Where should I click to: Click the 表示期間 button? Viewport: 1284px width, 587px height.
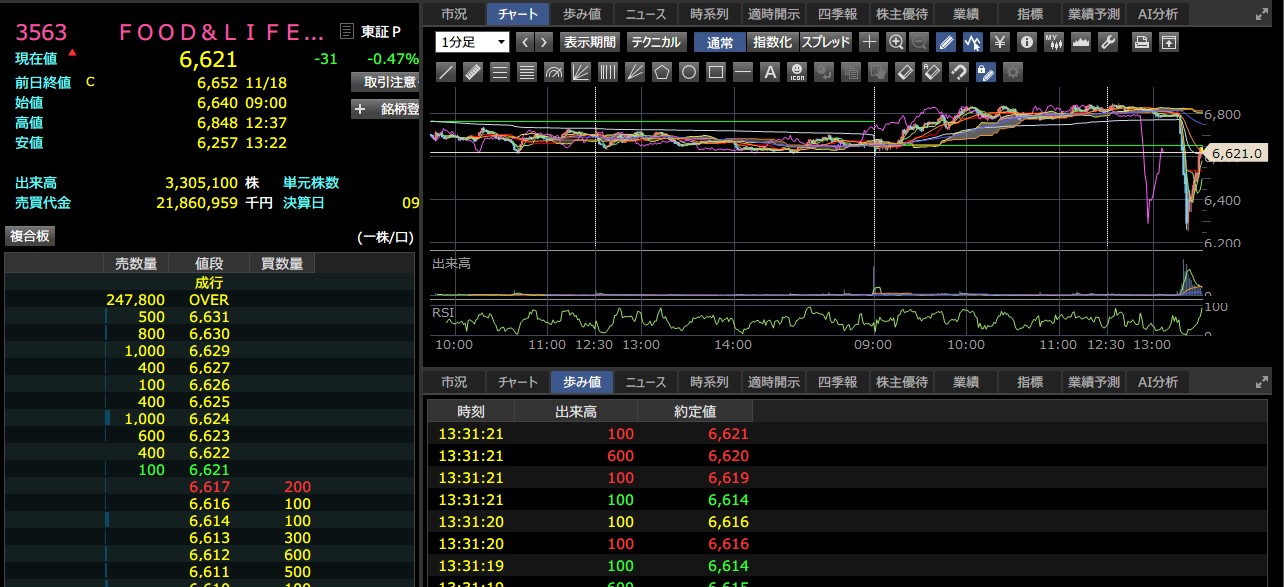(590, 42)
